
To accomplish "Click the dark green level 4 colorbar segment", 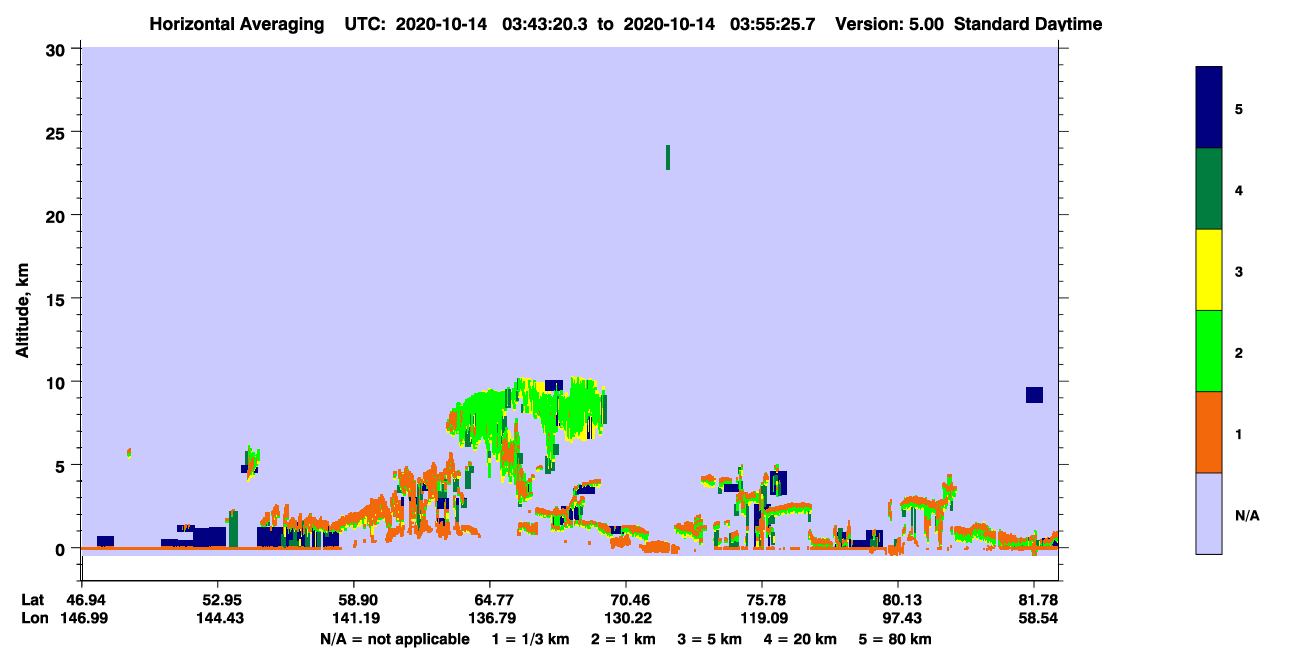I will pyautogui.click(x=1209, y=189).
